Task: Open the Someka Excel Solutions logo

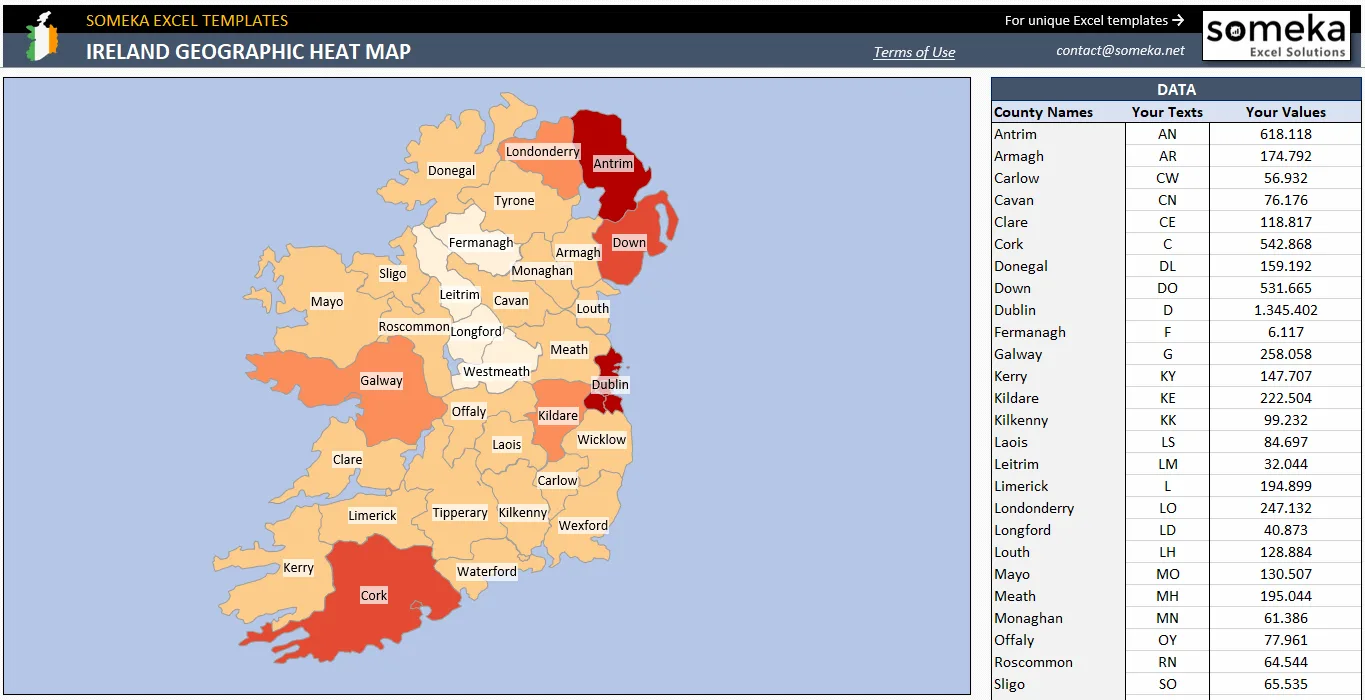Action: coord(1275,36)
